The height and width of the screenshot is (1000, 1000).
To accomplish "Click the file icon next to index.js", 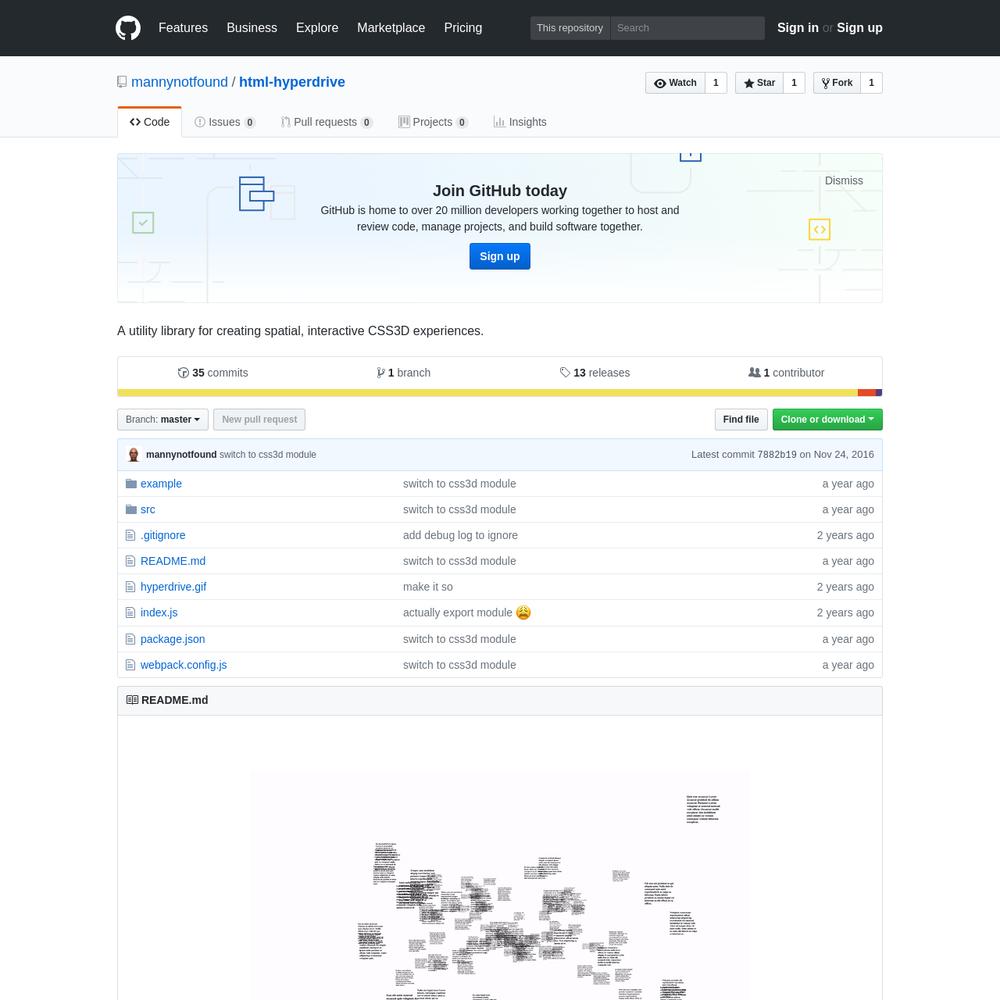I will tap(130, 612).
